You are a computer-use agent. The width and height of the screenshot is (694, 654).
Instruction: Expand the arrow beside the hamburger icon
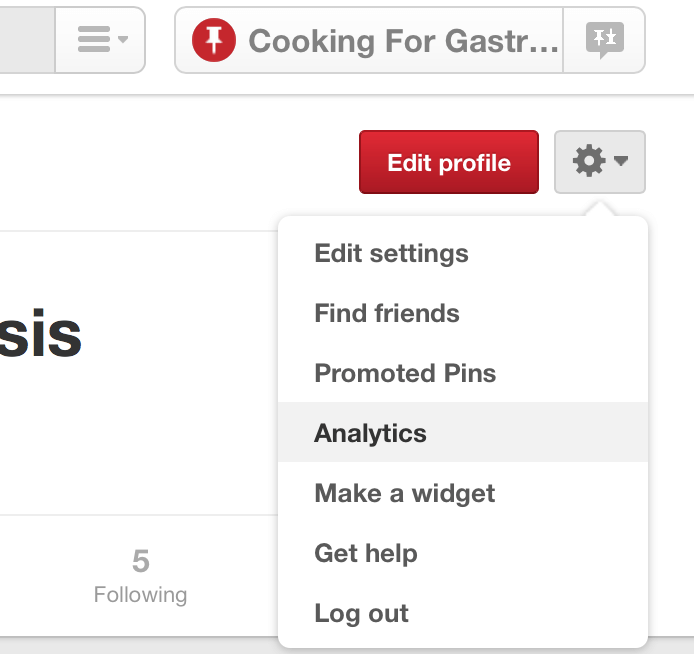123,39
